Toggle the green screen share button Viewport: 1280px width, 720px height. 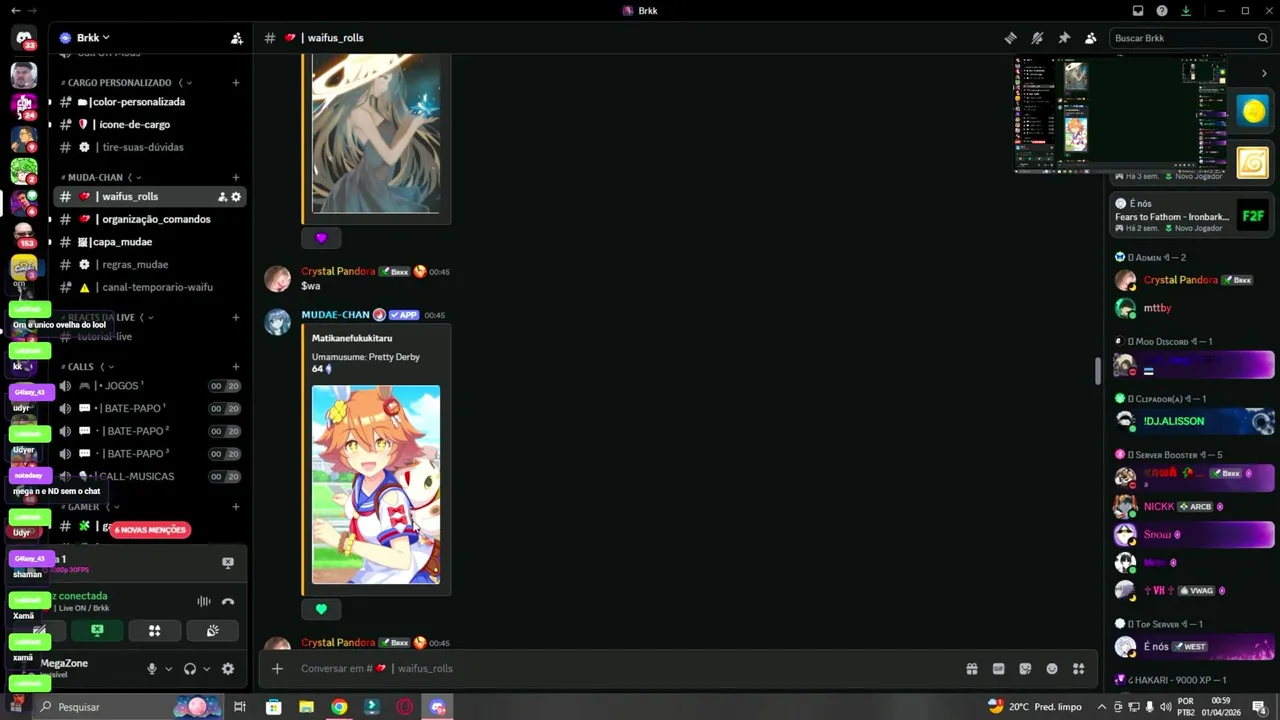tap(97, 630)
